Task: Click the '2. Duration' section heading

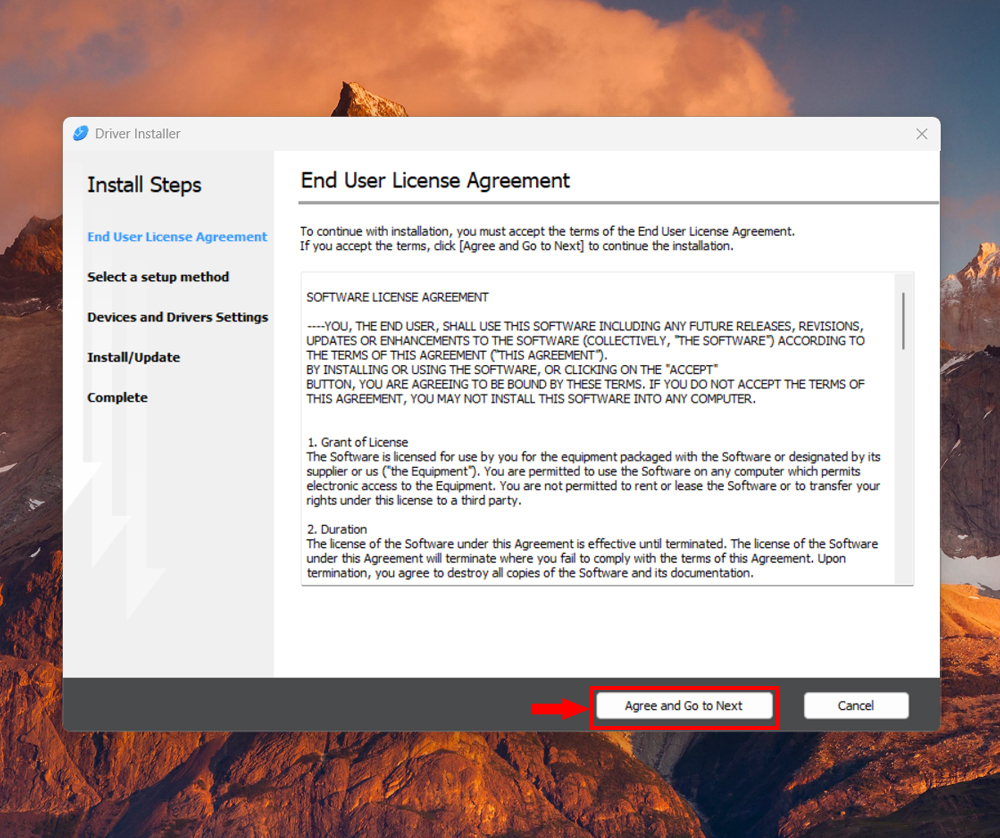Action: click(337, 529)
